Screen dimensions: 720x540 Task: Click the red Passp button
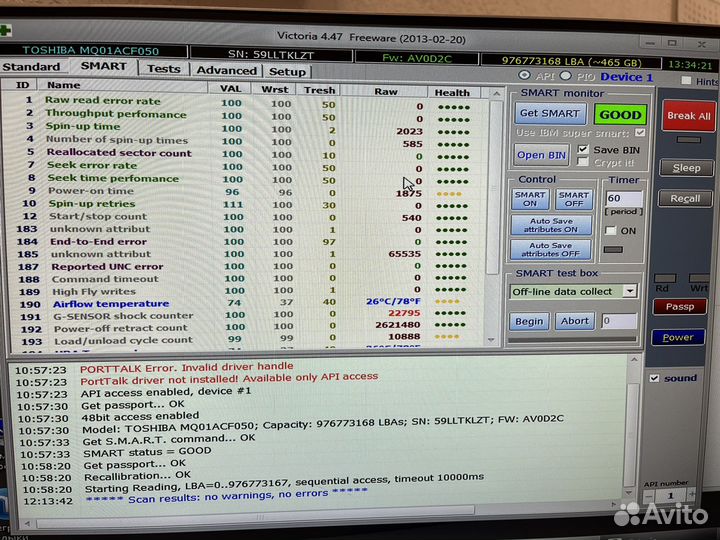(x=679, y=307)
